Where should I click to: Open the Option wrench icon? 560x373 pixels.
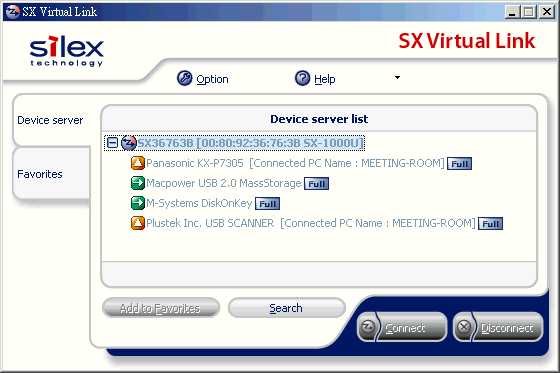[185, 78]
